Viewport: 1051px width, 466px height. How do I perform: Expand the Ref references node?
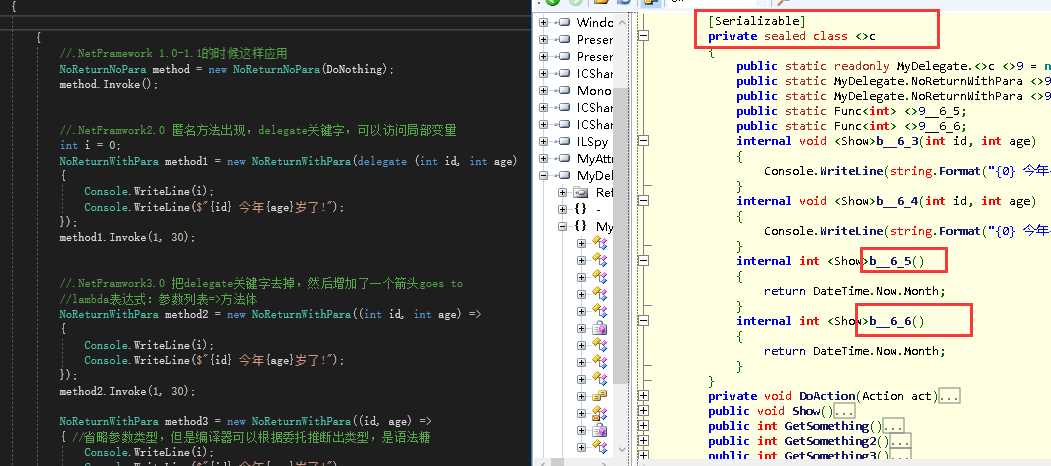click(x=562, y=192)
